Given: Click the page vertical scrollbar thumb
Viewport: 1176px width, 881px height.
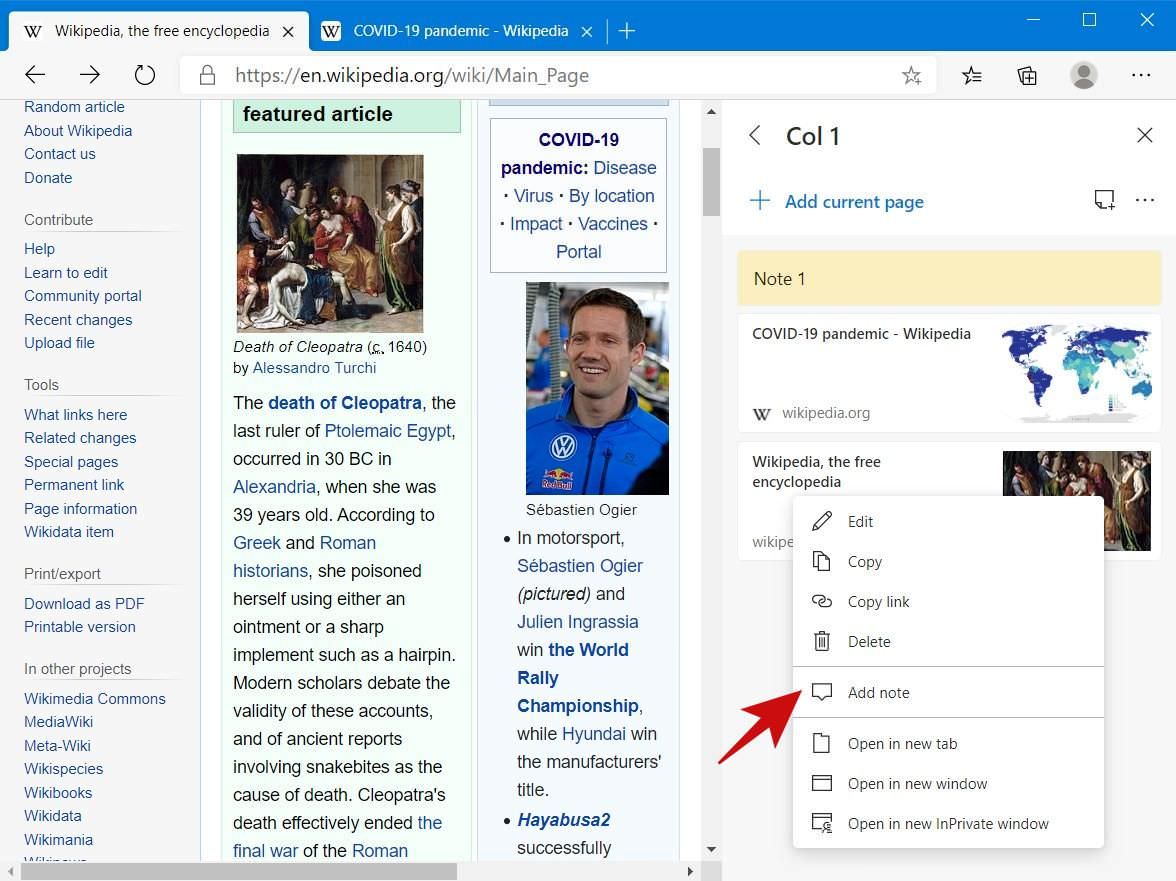Looking at the screenshot, I should click(x=711, y=181).
